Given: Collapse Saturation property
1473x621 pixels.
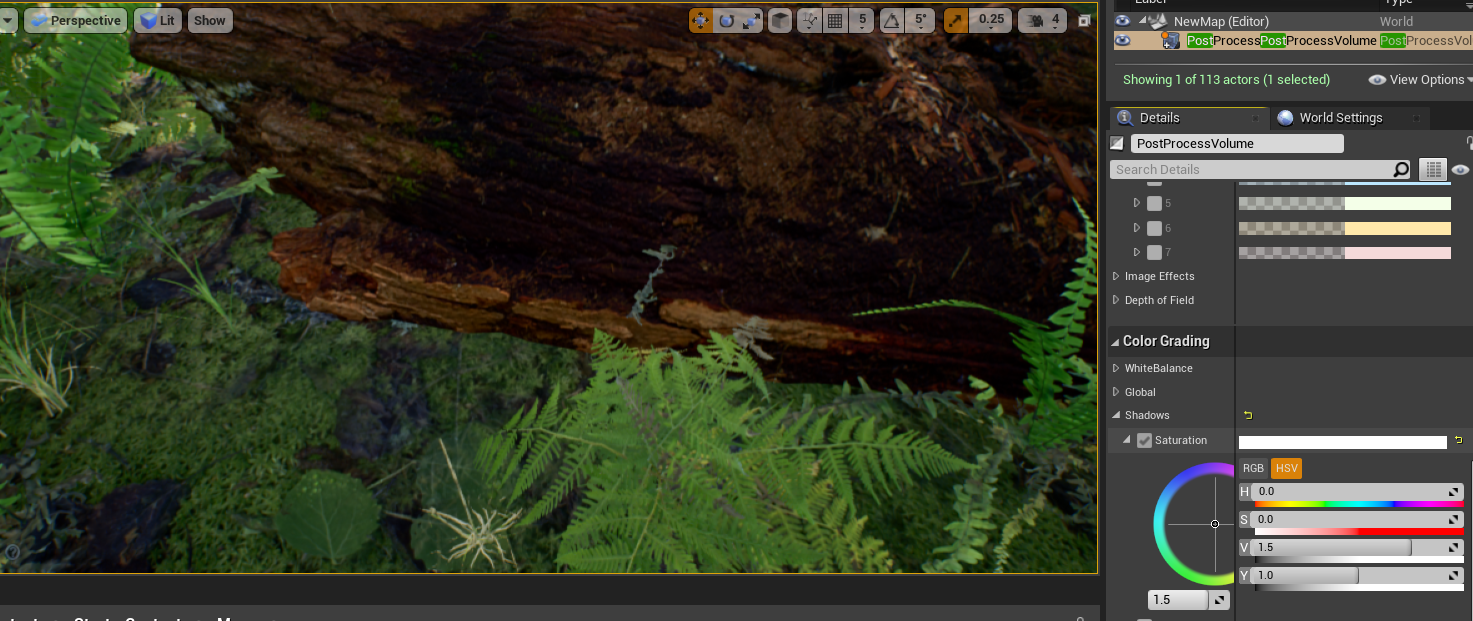Looking at the screenshot, I should [1128, 440].
